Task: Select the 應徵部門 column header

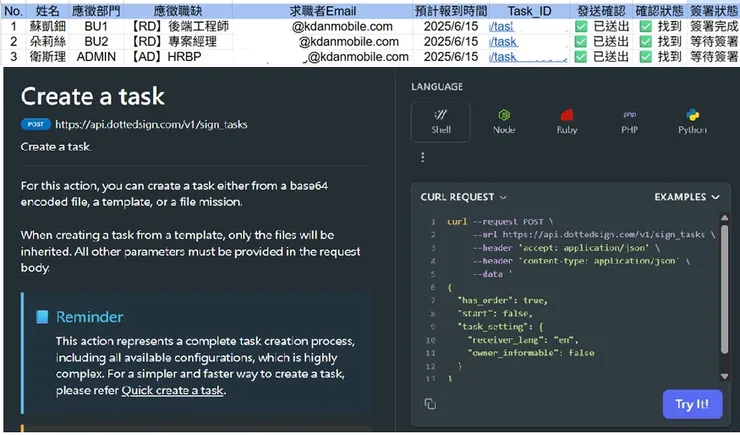Action: pyautogui.click(x=96, y=11)
